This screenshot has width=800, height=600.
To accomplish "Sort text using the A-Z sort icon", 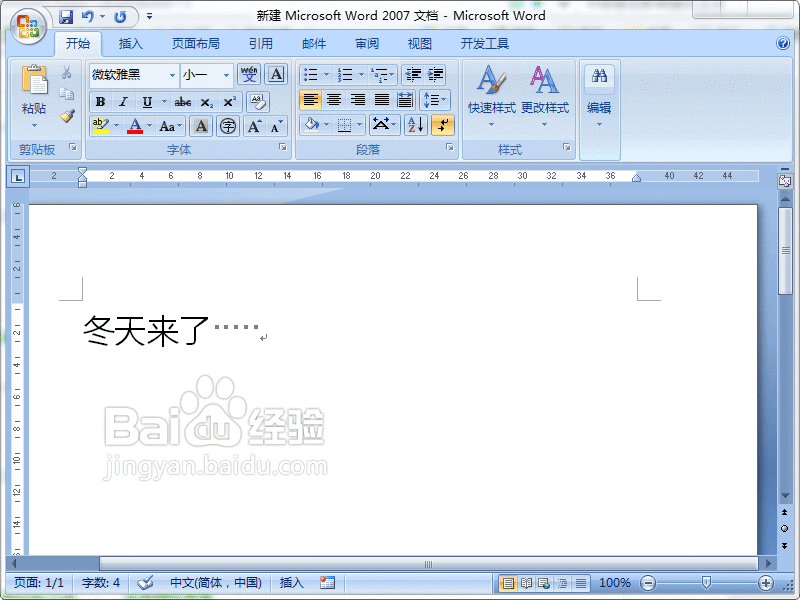I will click(x=414, y=123).
